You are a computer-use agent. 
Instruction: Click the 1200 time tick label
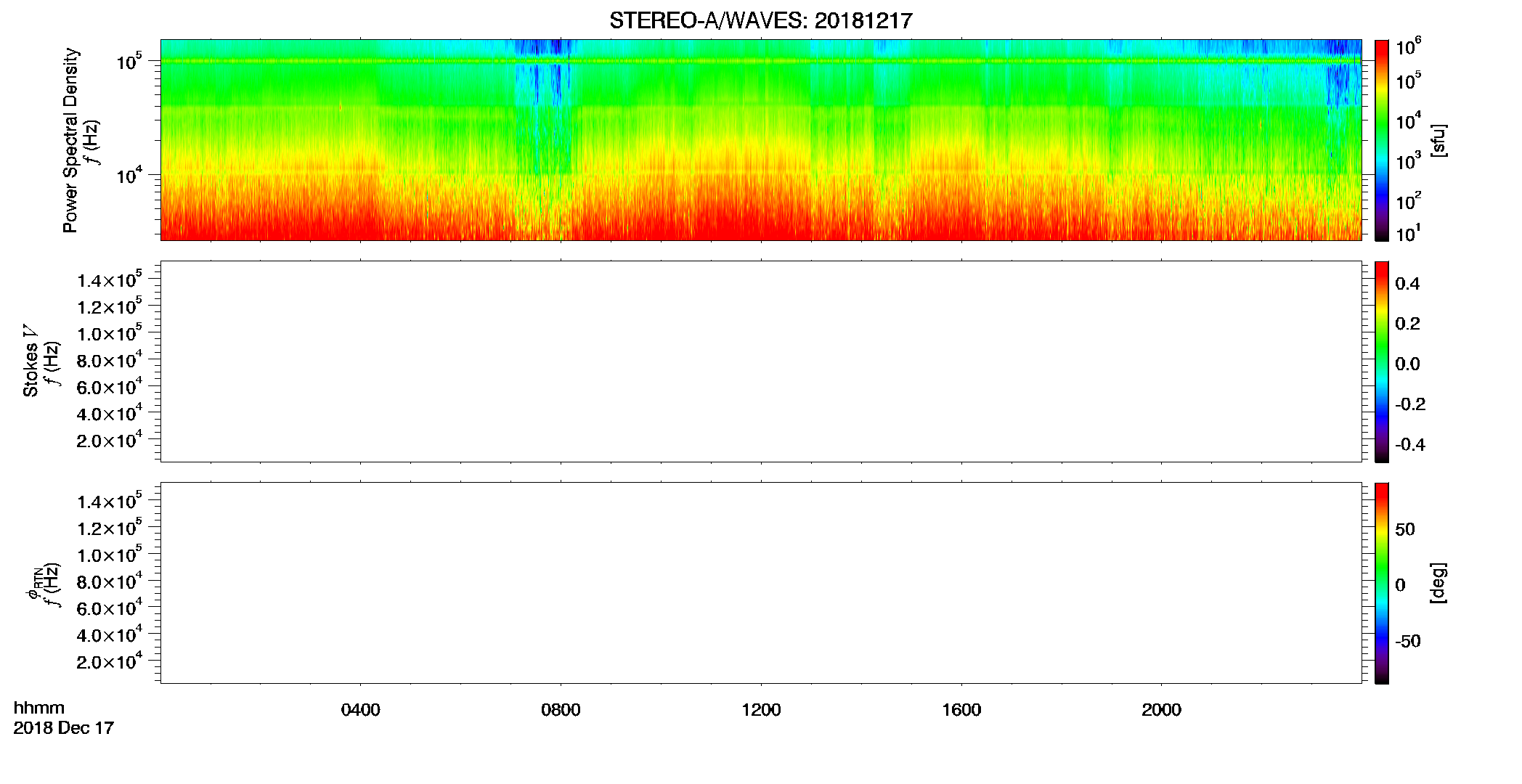click(761, 710)
